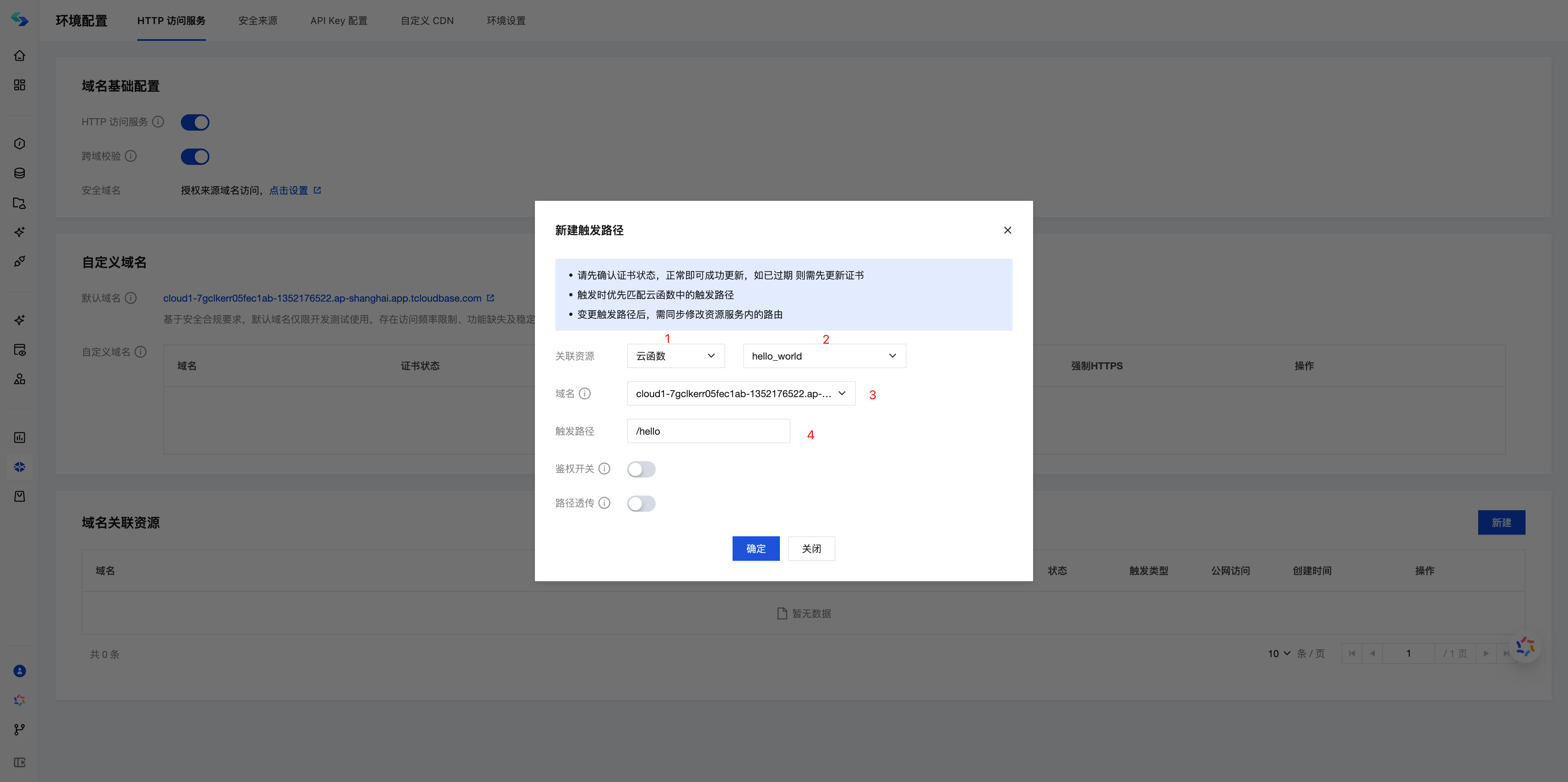Click the 新建 button for 域名关联资源
Viewport: 1568px width, 782px height.
[1501, 522]
